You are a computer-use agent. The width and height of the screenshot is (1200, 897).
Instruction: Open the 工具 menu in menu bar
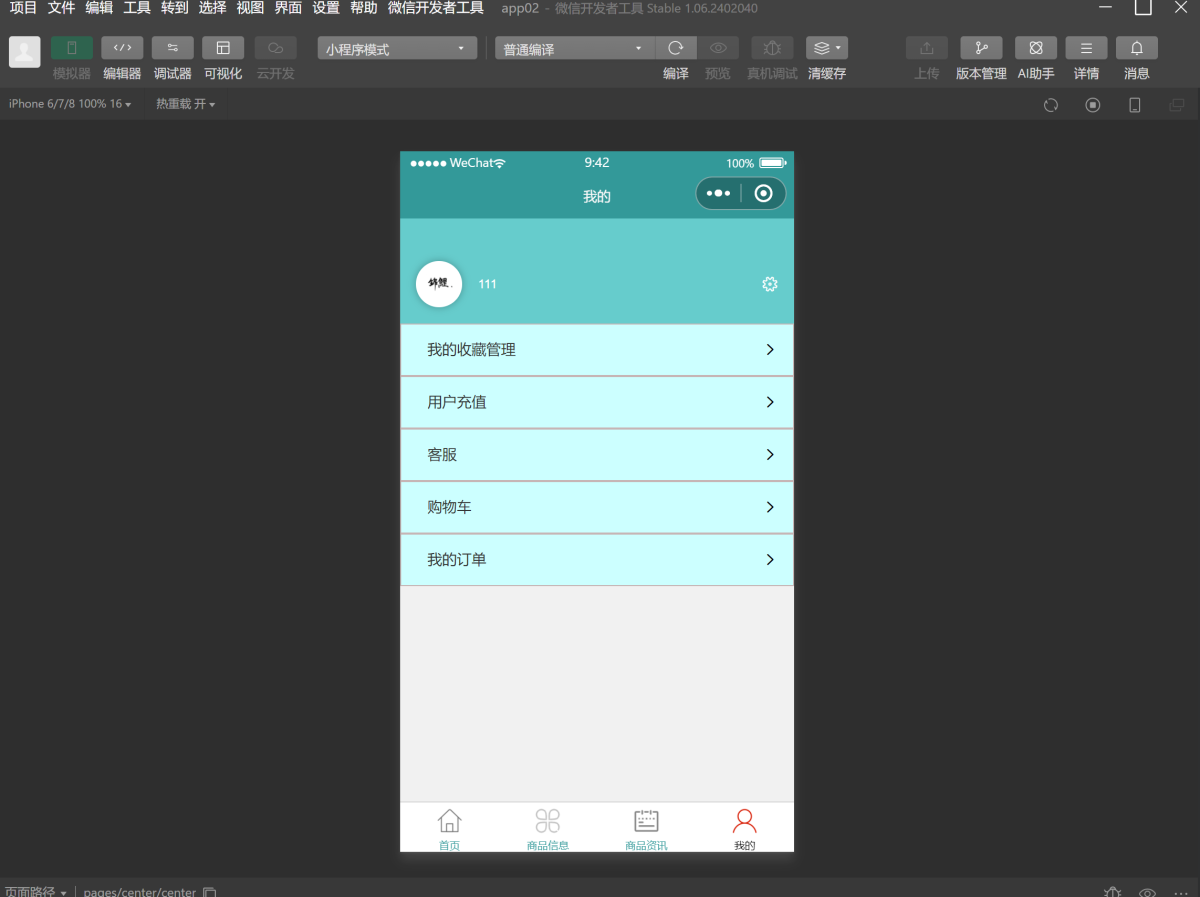click(137, 8)
